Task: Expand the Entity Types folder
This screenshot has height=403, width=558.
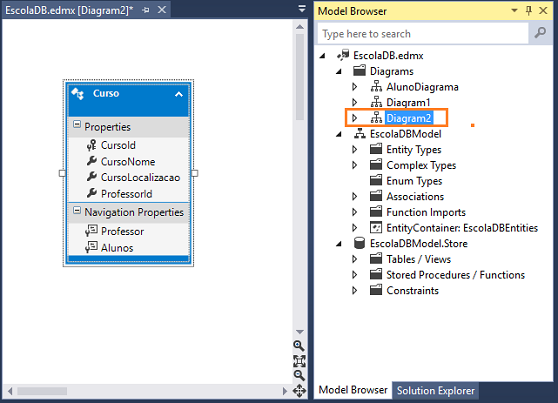Action: (354, 149)
